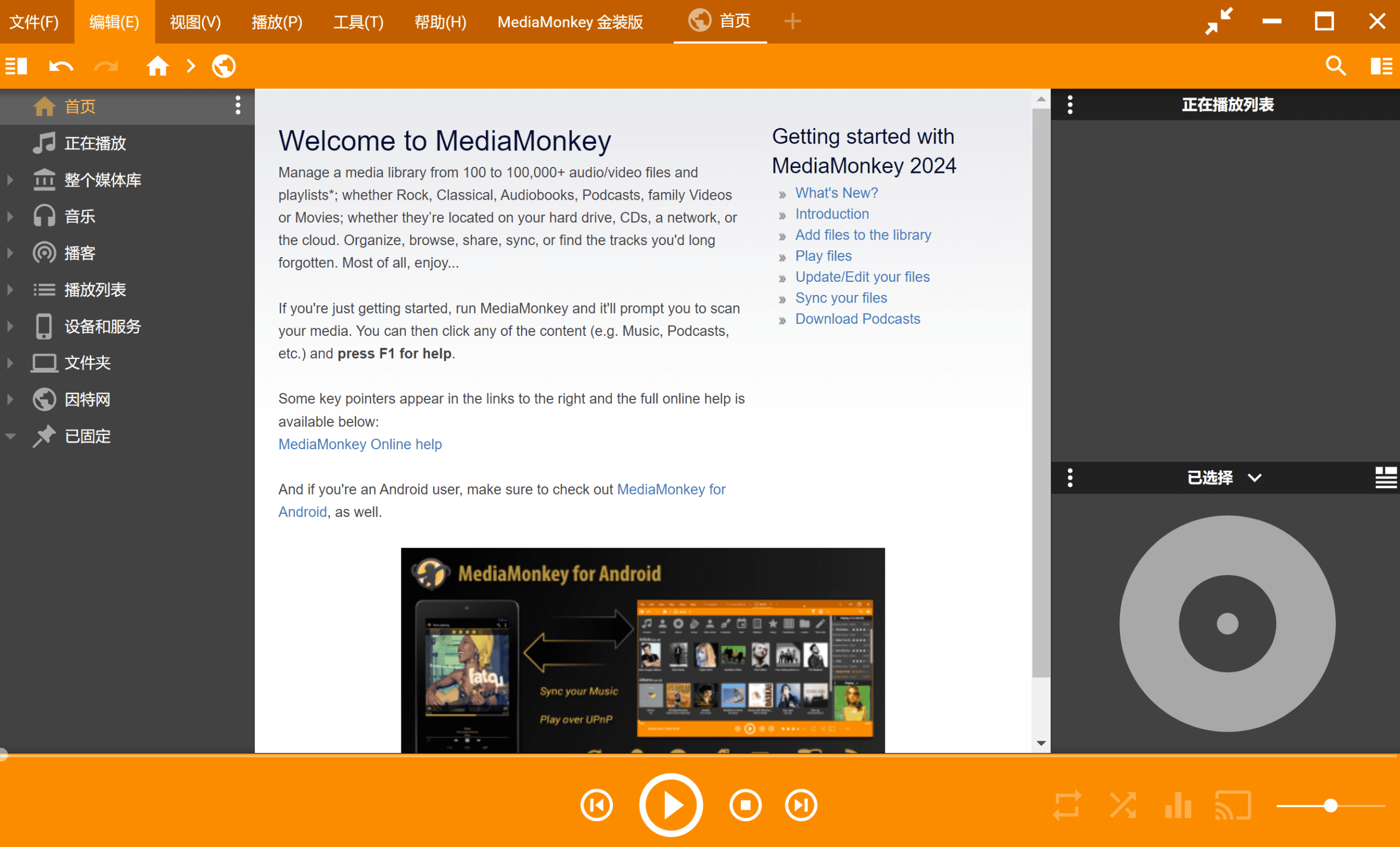Open MediaMonkey for Android link
This screenshot has width=1400, height=847.
[x=671, y=490]
